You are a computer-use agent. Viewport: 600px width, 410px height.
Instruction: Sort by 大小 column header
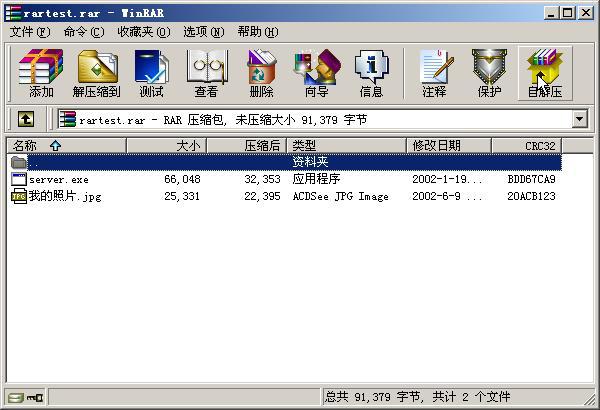click(166, 146)
